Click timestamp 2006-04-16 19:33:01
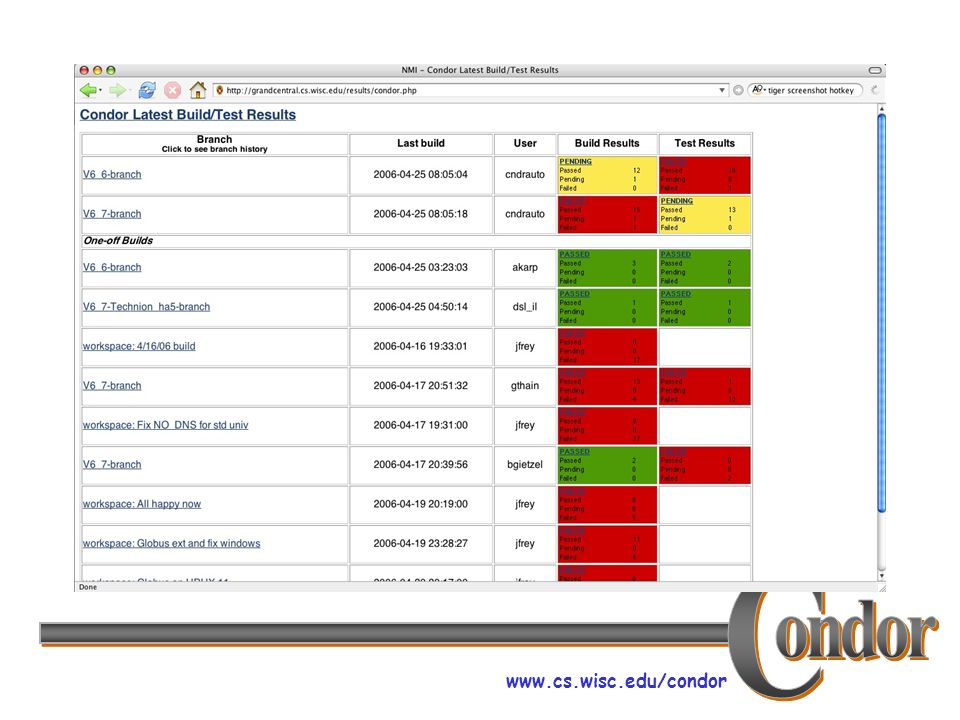Viewport: 960px width, 720px height. tap(421, 346)
